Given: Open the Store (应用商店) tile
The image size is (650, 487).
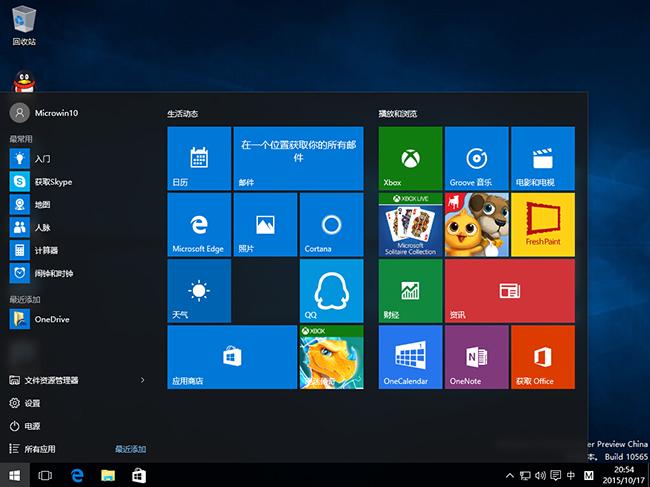Looking at the screenshot, I should click(232, 357).
